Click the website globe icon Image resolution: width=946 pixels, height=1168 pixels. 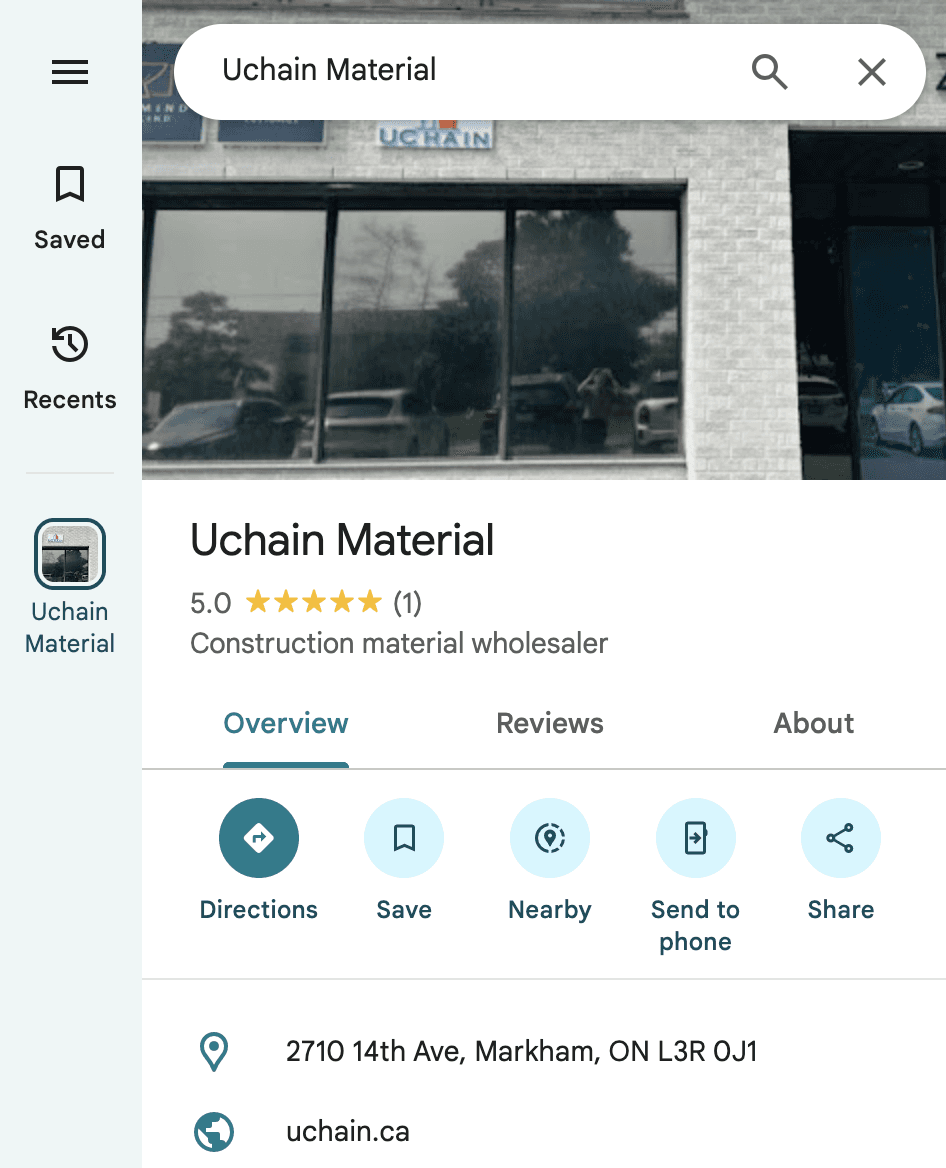pyautogui.click(x=214, y=1132)
